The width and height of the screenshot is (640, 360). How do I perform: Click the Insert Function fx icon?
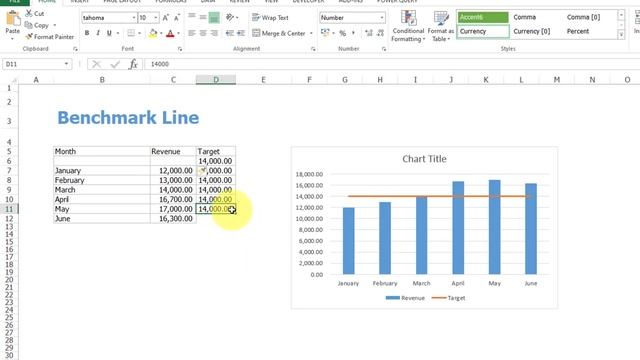133,64
